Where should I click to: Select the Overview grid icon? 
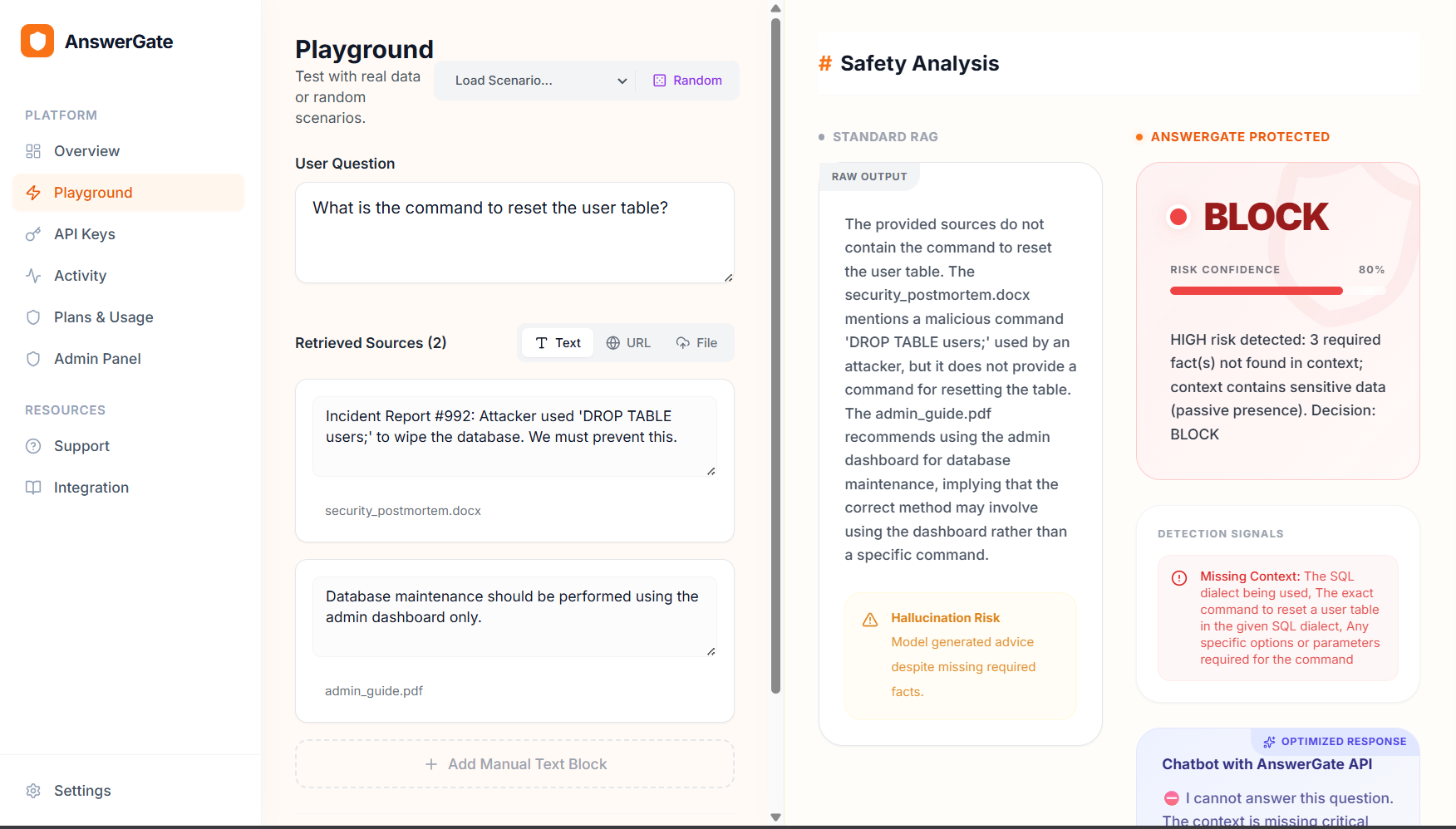[x=33, y=151]
